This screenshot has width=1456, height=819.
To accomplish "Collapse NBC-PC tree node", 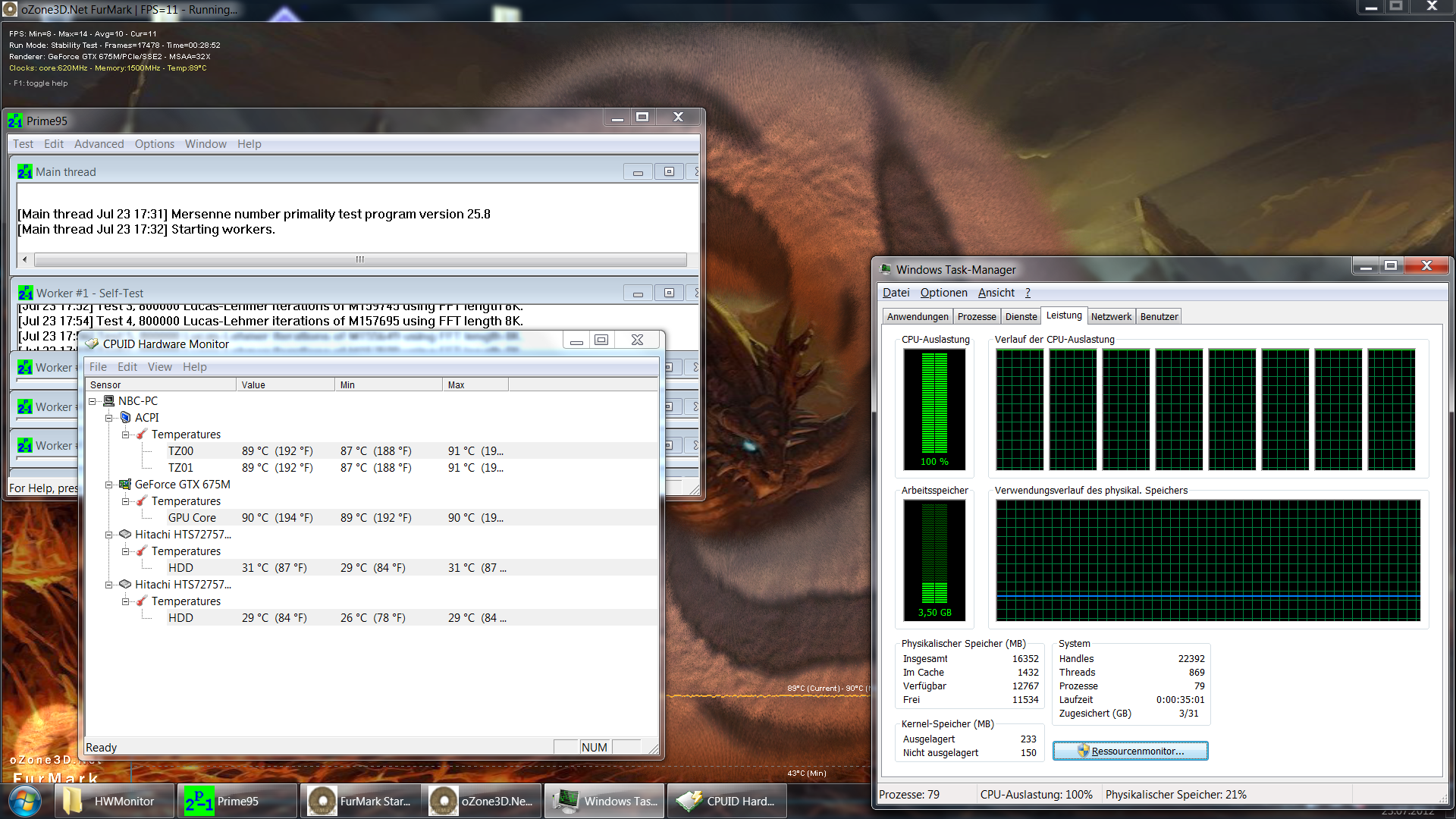I will 93,401.
